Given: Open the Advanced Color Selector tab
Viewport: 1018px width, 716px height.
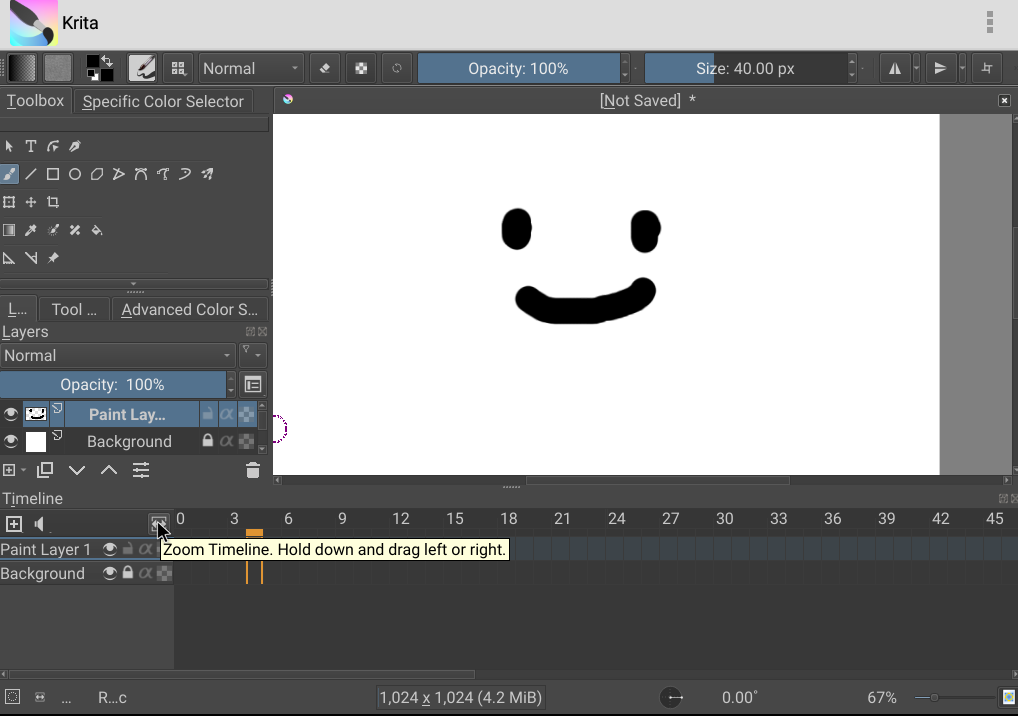Looking at the screenshot, I should (189, 310).
